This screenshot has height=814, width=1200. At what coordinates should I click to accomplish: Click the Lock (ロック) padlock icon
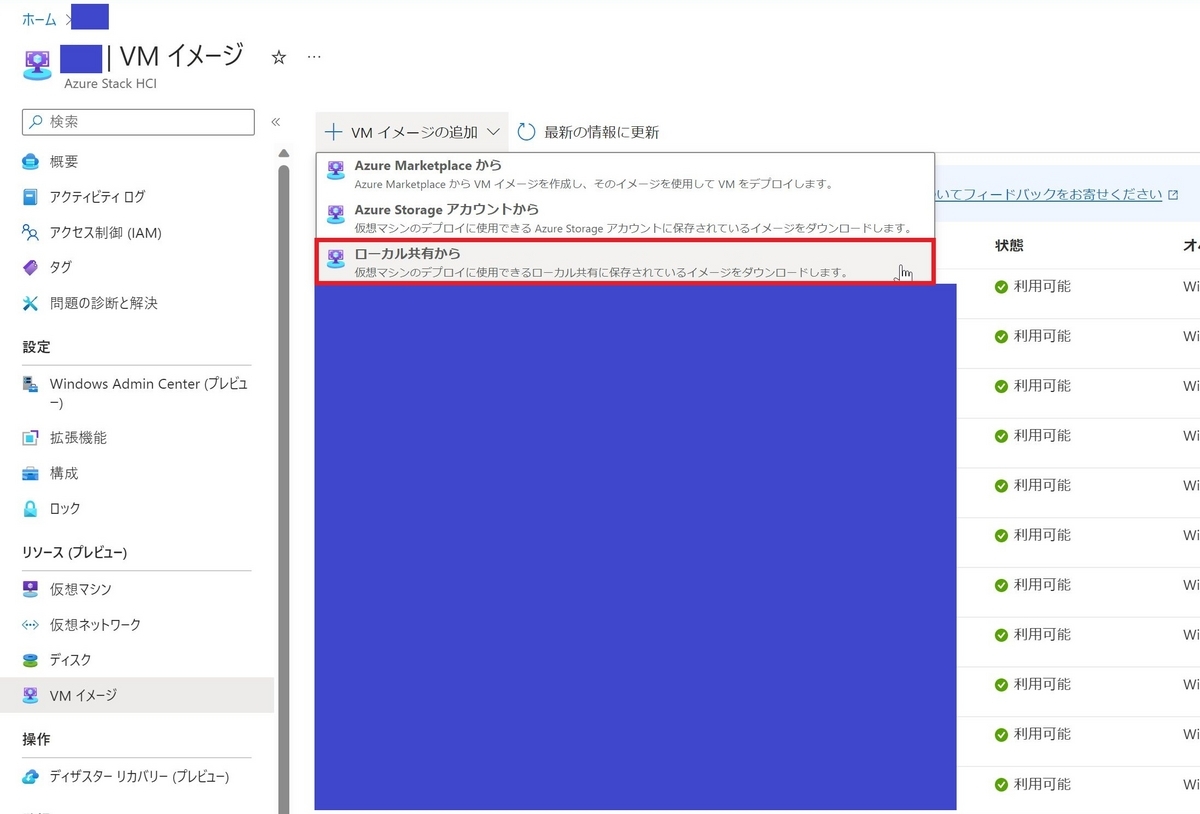click(x=31, y=509)
